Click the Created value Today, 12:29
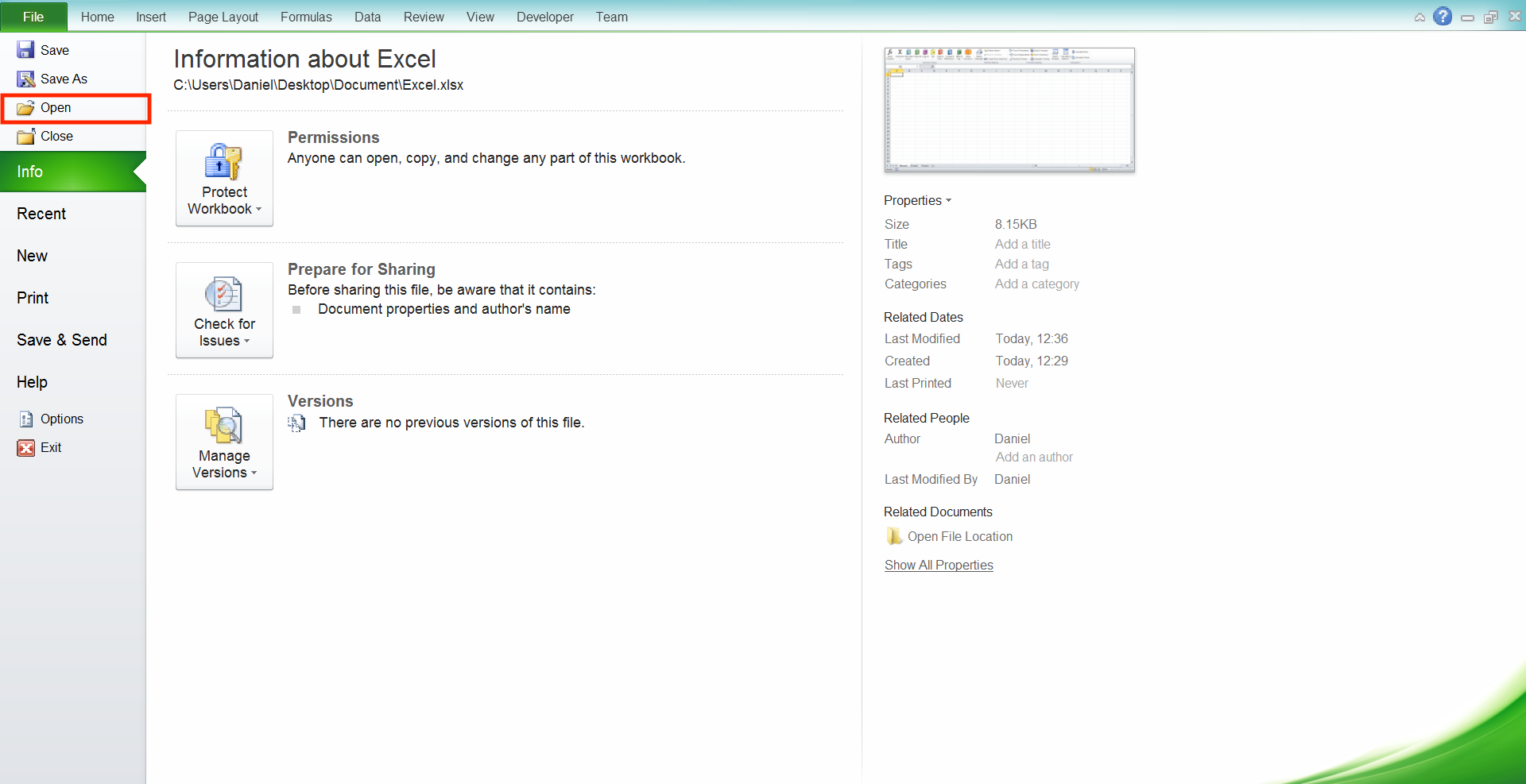1526x784 pixels. pyautogui.click(x=1032, y=361)
